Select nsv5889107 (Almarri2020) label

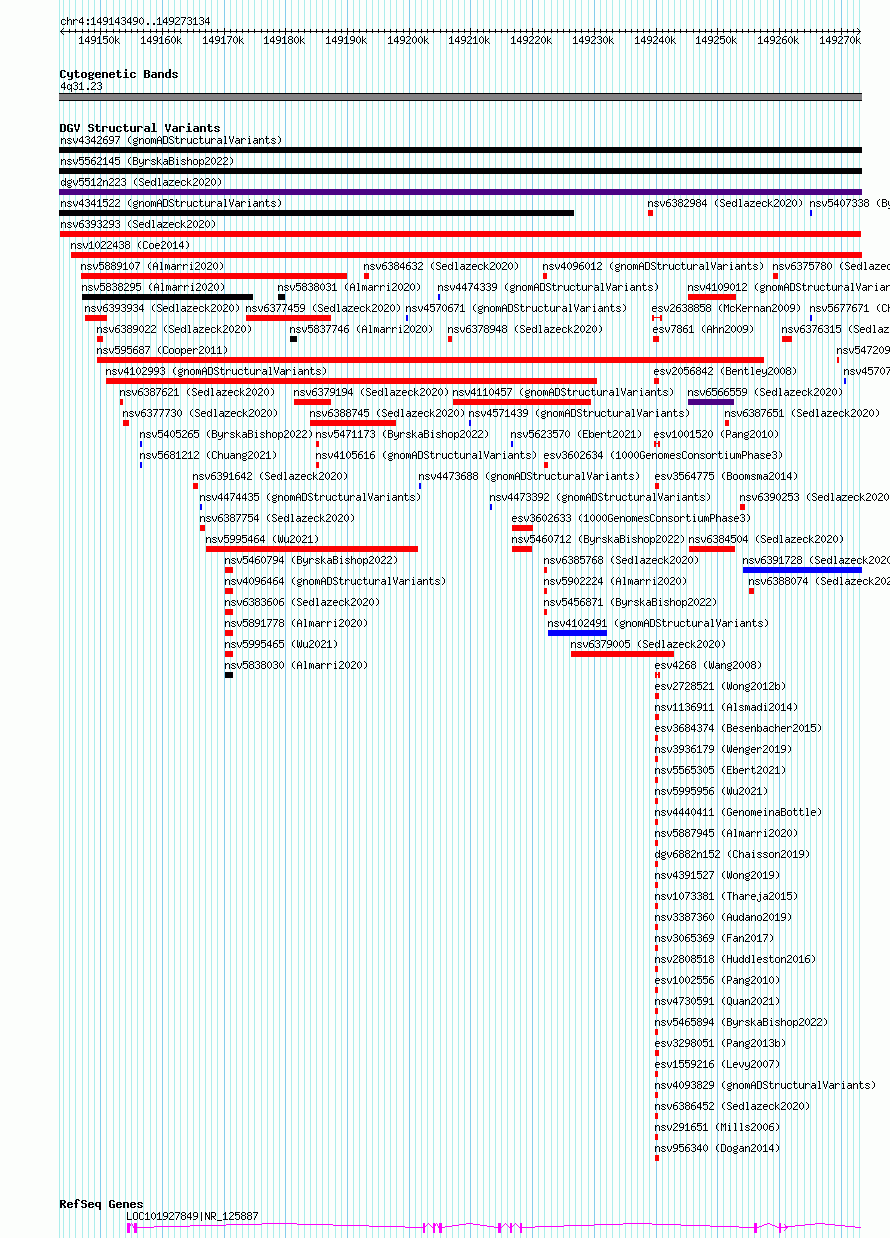[x=153, y=266]
